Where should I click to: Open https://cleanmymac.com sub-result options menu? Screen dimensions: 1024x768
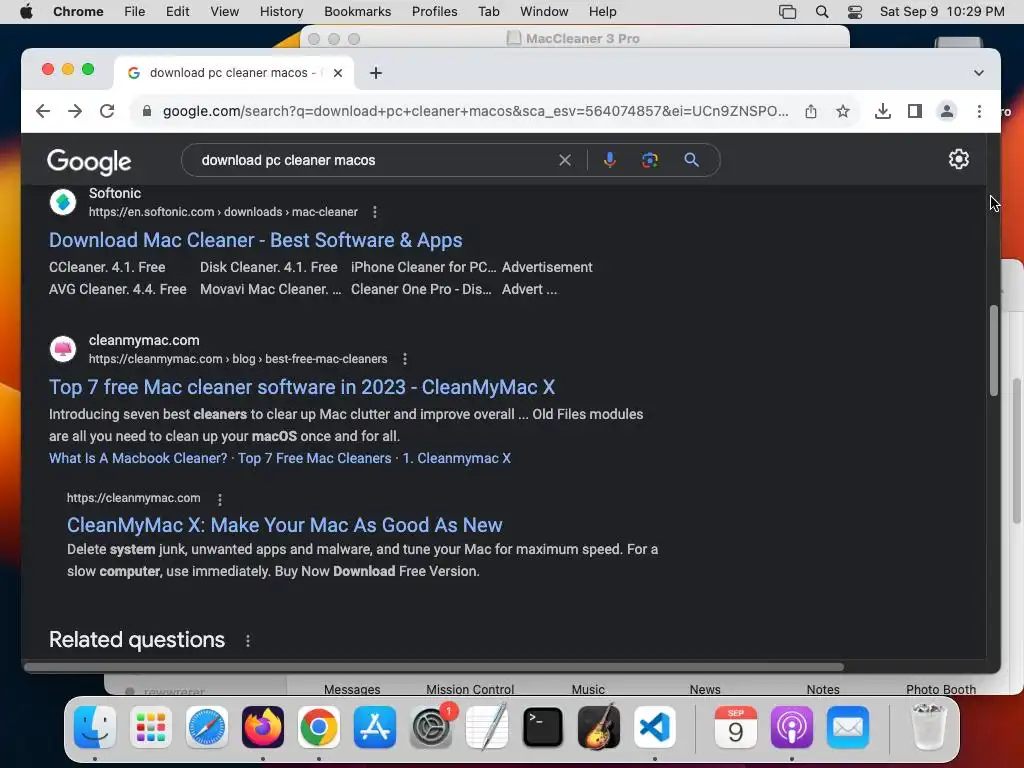pyautogui.click(x=219, y=499)
